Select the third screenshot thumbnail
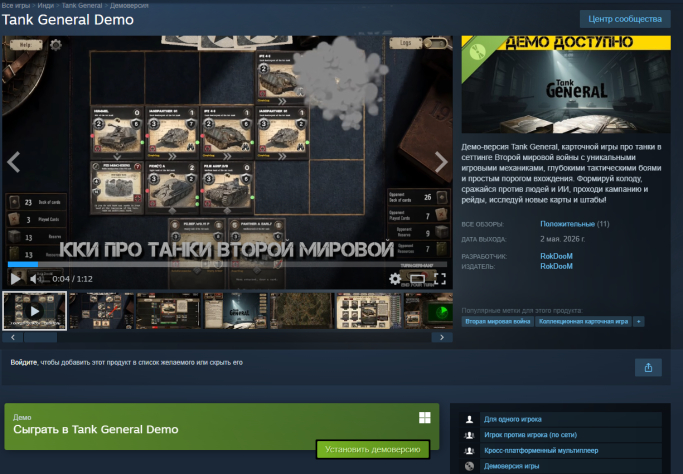This screenshot has width=683, height=474. (x=169, y=311)
